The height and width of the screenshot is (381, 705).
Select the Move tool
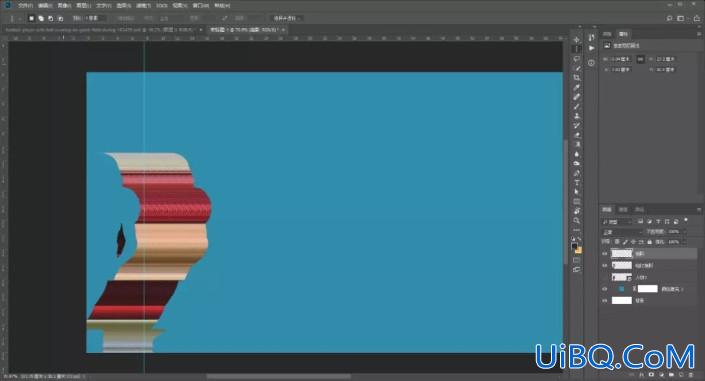point(577,40)
